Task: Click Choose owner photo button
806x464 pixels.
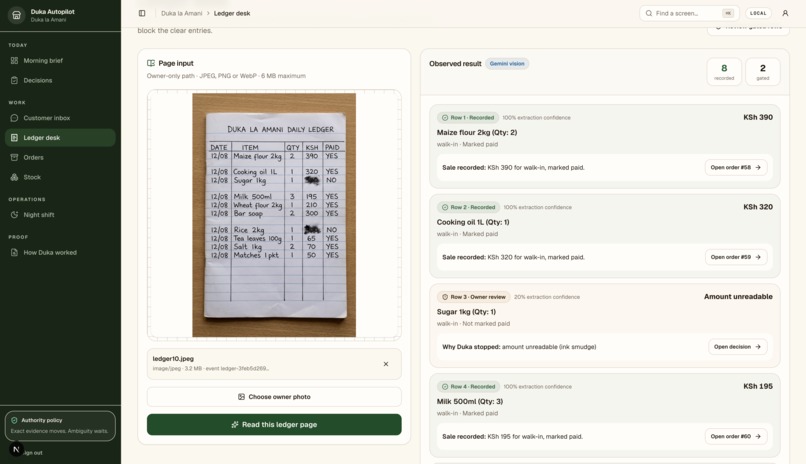Action: coord(274,397)
